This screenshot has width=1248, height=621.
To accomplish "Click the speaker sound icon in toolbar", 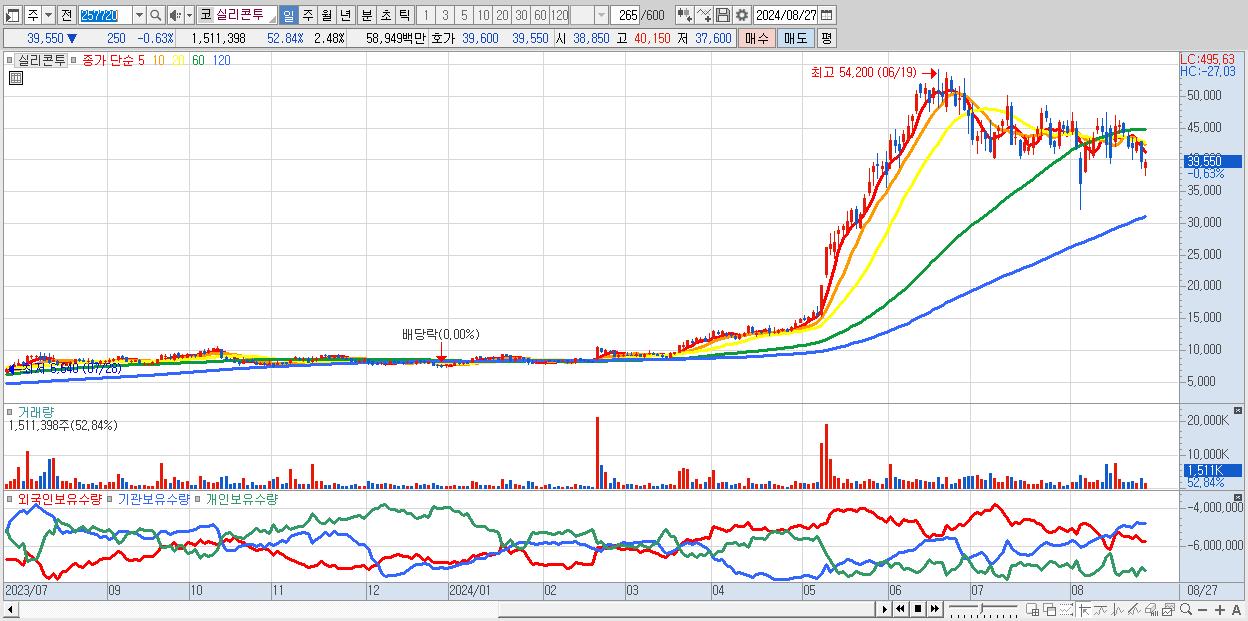I will pos(175,15).
